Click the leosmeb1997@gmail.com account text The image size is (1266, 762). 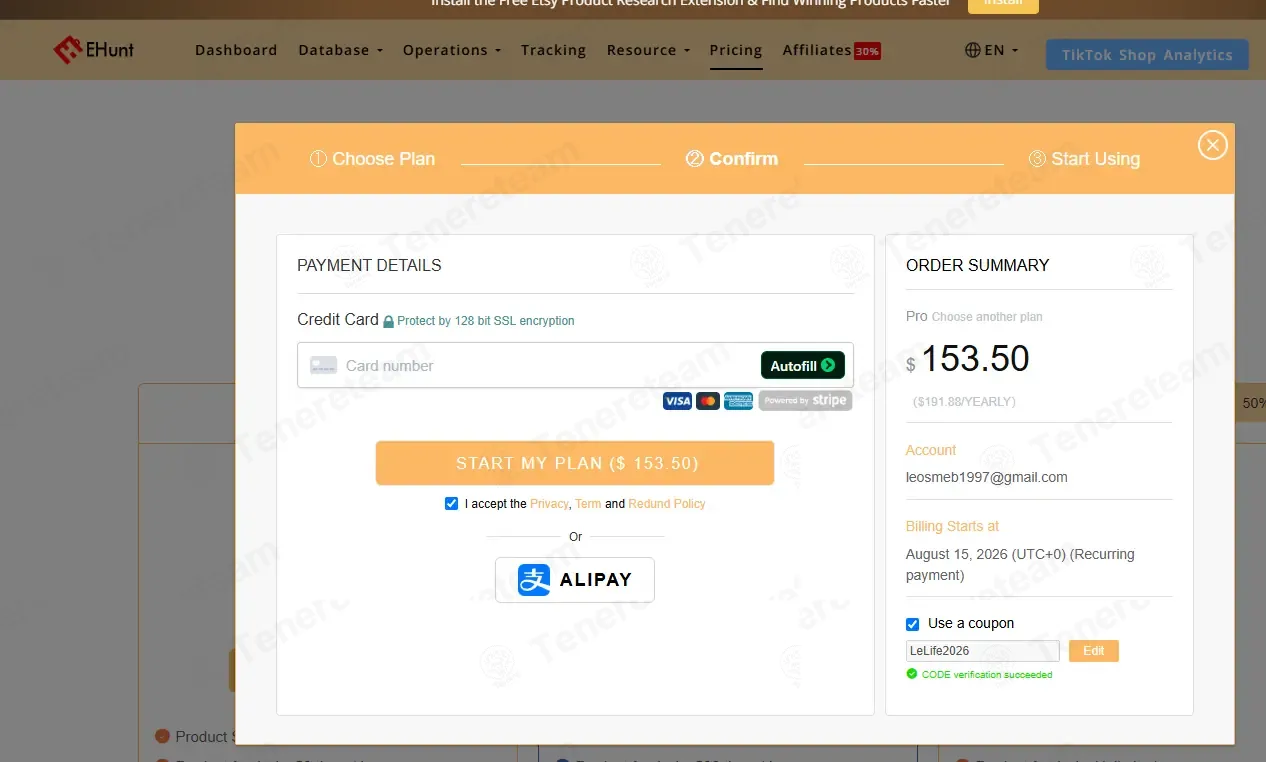tap(987, 477)
